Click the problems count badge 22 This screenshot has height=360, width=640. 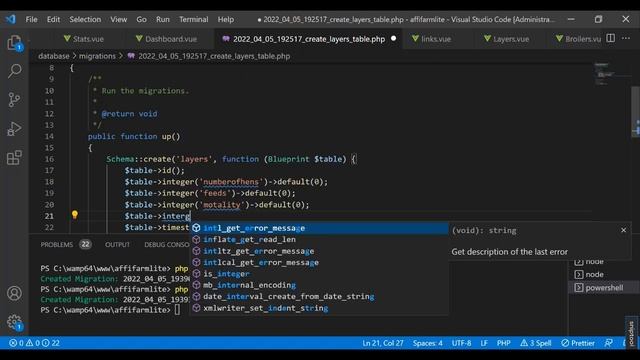85,244
